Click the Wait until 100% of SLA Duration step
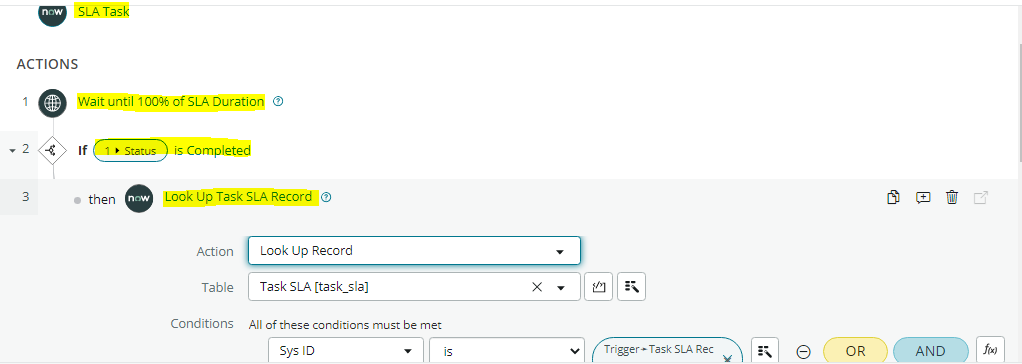Viewport: 1022px width, 364px height. point(171,101)
